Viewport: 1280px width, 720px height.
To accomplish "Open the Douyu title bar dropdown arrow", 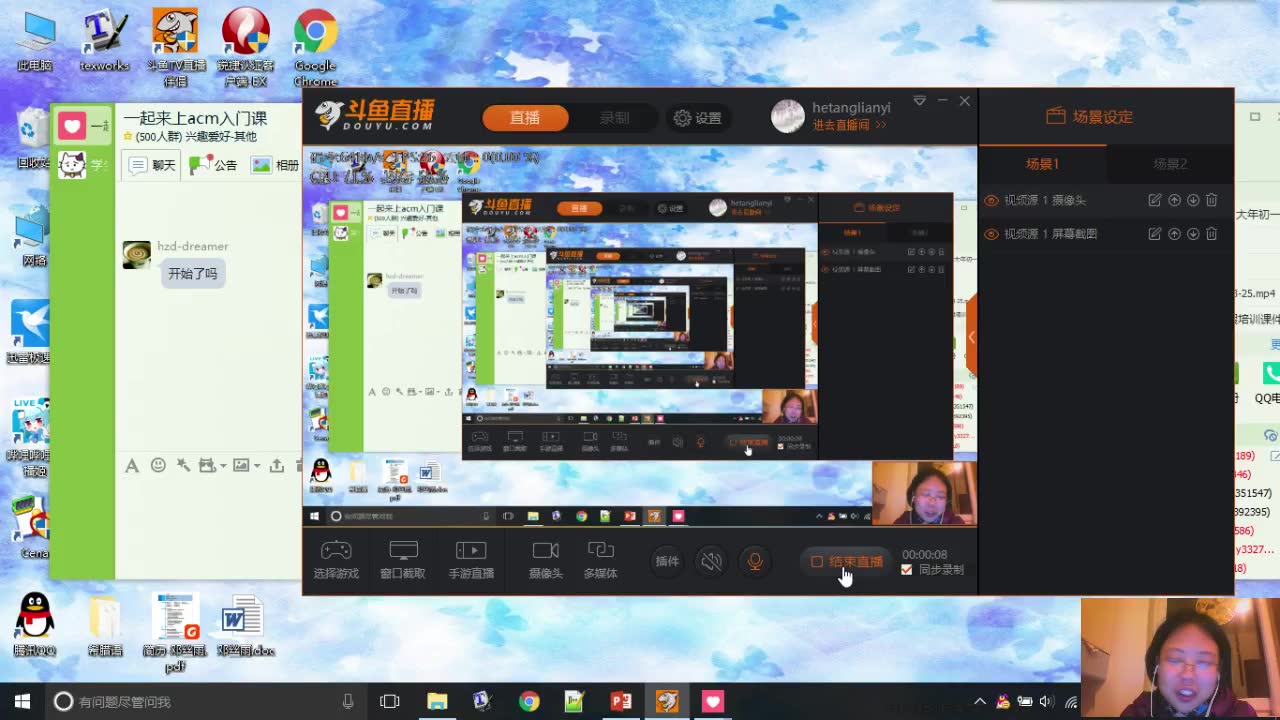I will [919, 100].
